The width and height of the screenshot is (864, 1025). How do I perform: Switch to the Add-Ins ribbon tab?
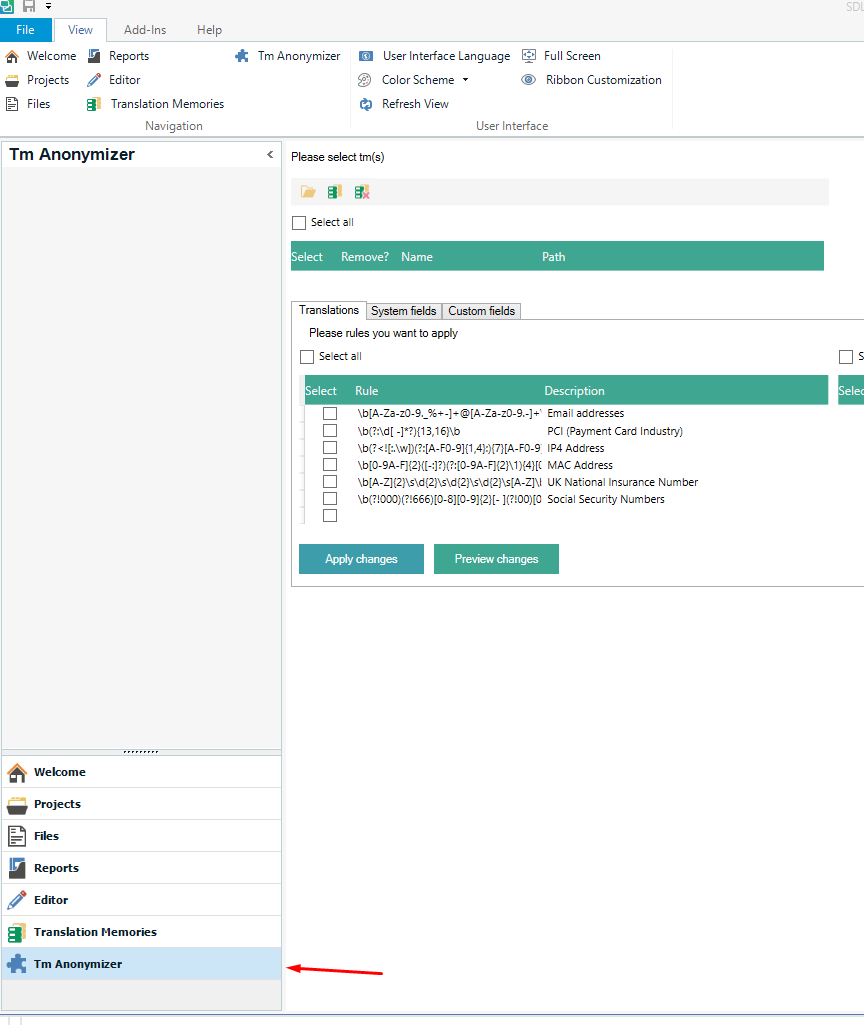[x=145, y=30]
